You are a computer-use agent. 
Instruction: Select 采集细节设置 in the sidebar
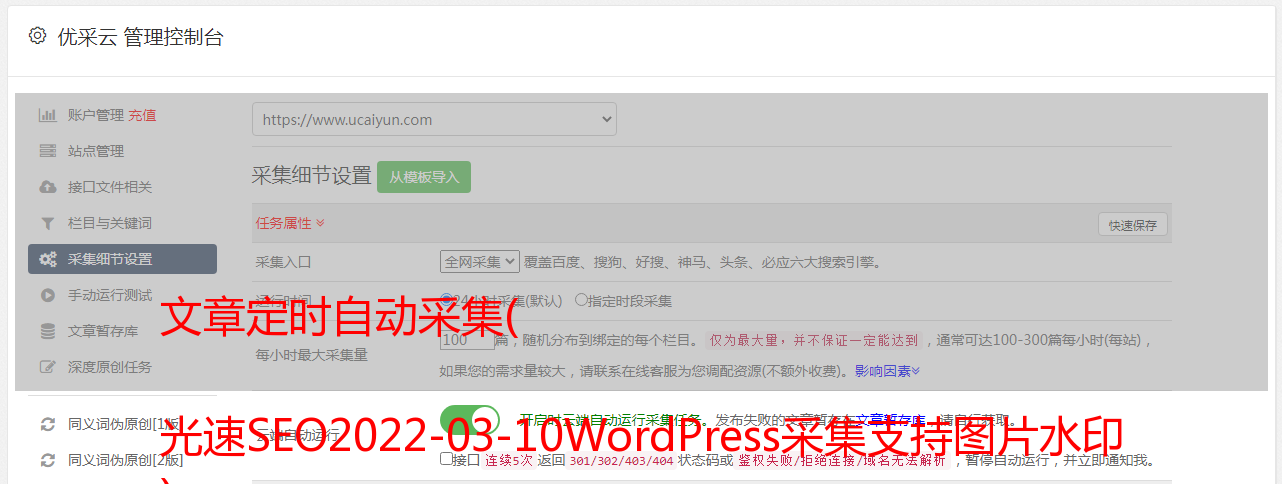tap(122, 259)
